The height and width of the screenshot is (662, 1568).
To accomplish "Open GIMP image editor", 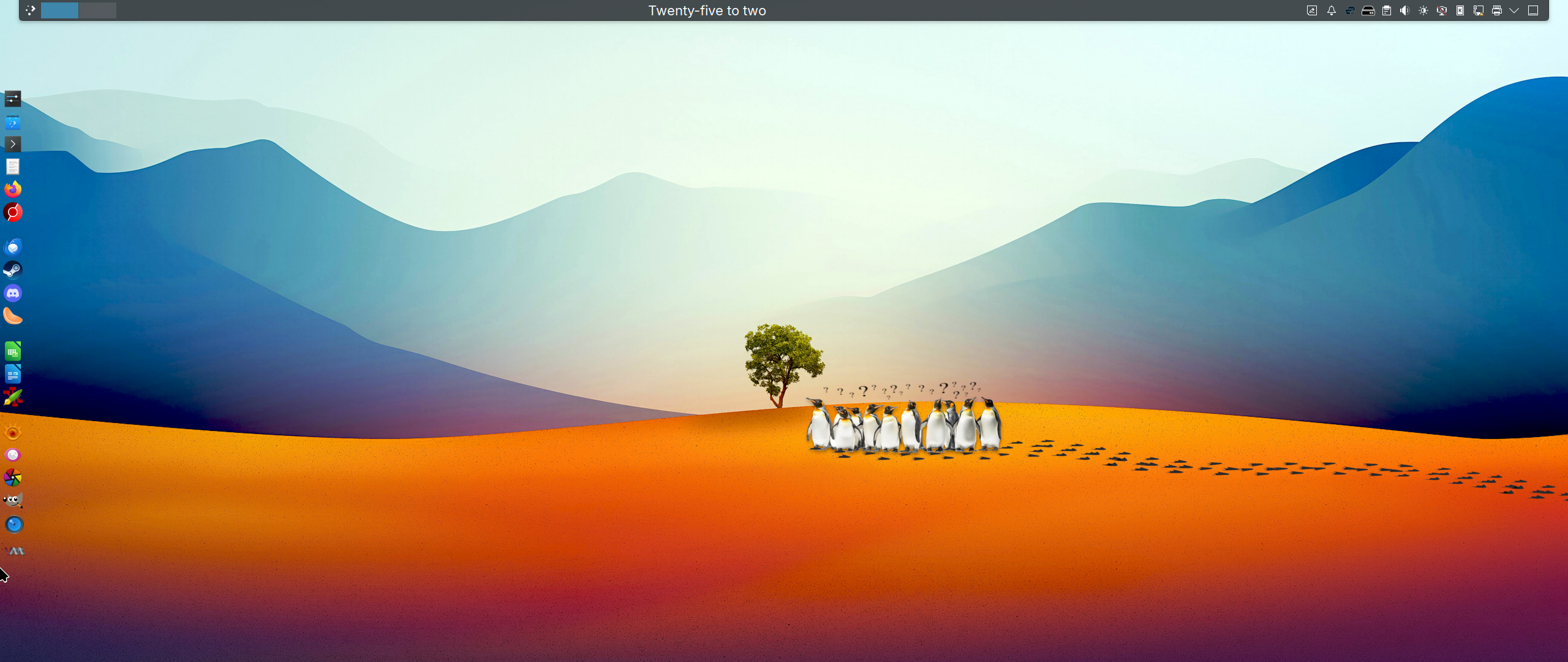I will point(13,500).
